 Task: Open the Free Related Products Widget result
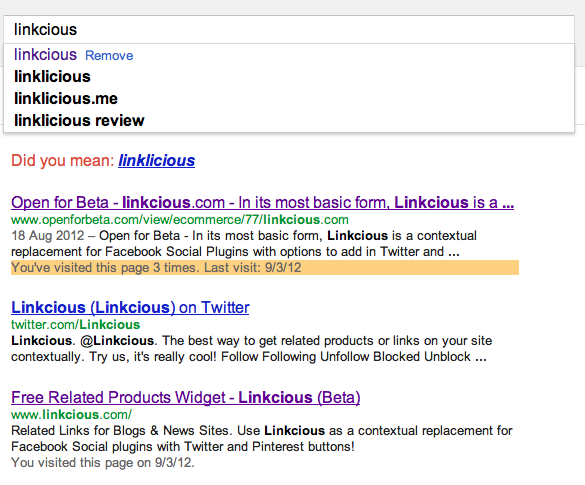click(185, 397)
